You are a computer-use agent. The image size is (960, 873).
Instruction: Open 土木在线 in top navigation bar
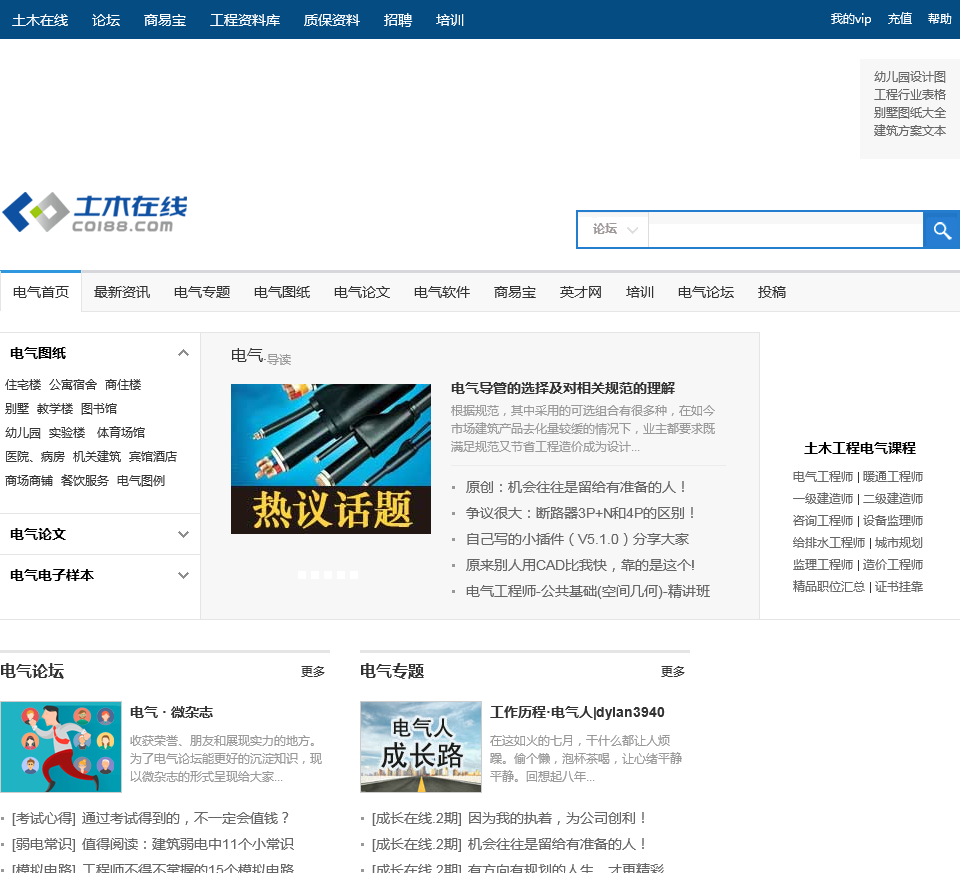click(x=40, y=20)
